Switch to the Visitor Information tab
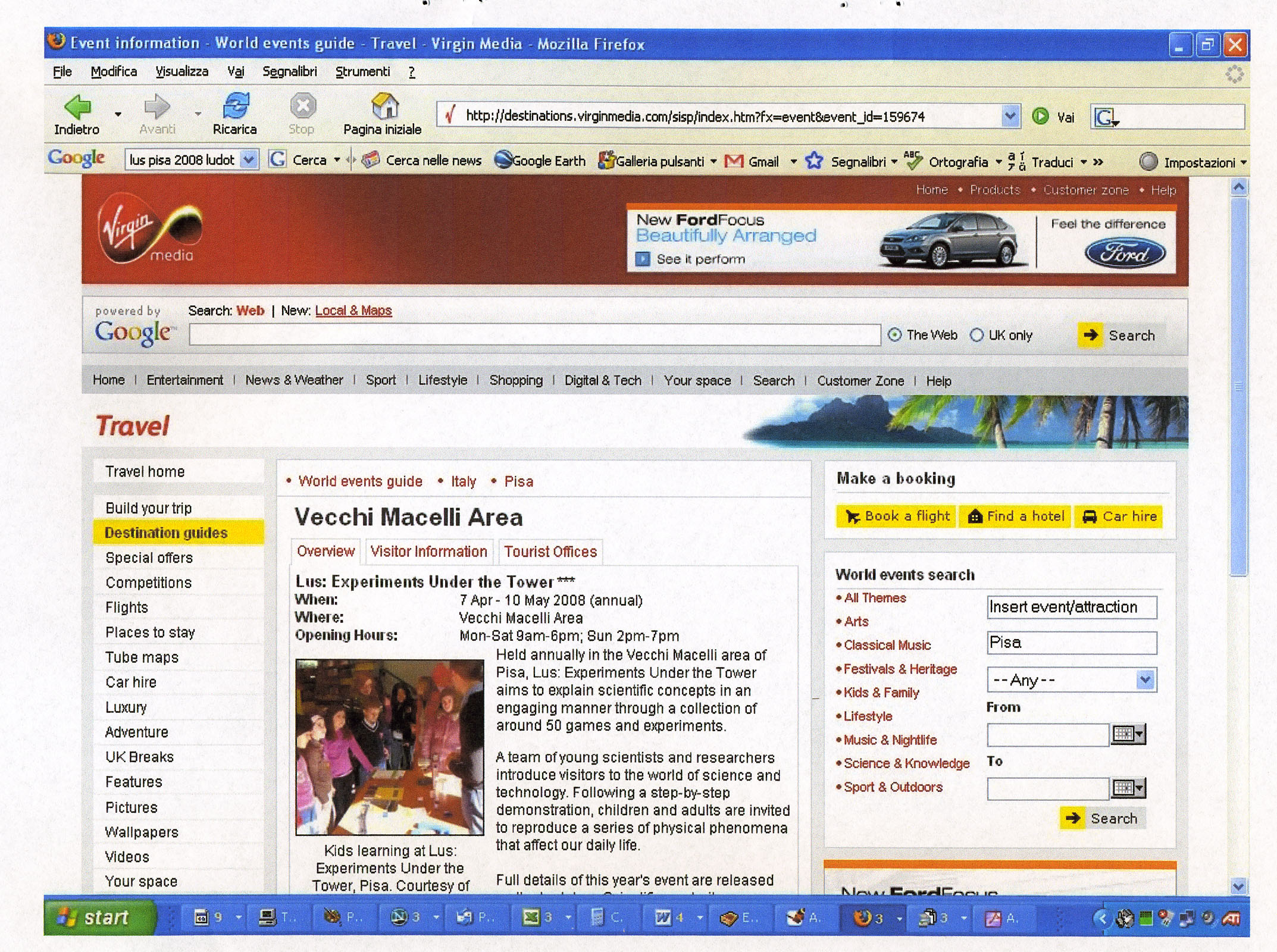 point(428,552)
